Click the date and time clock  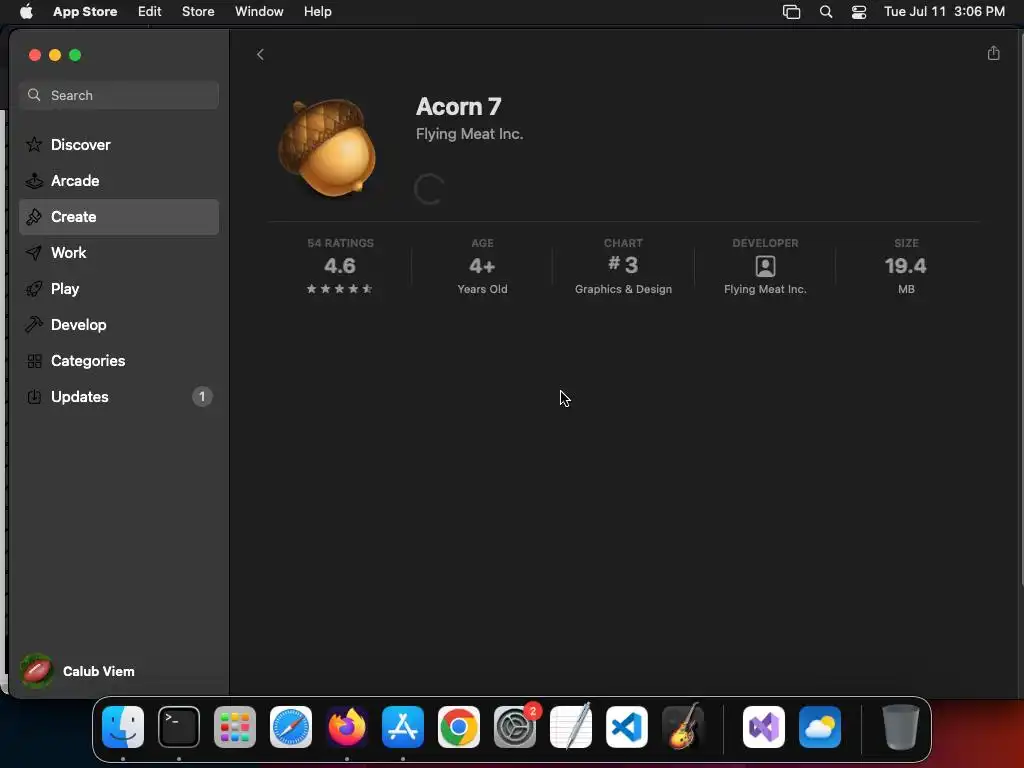tap(944, 12)
